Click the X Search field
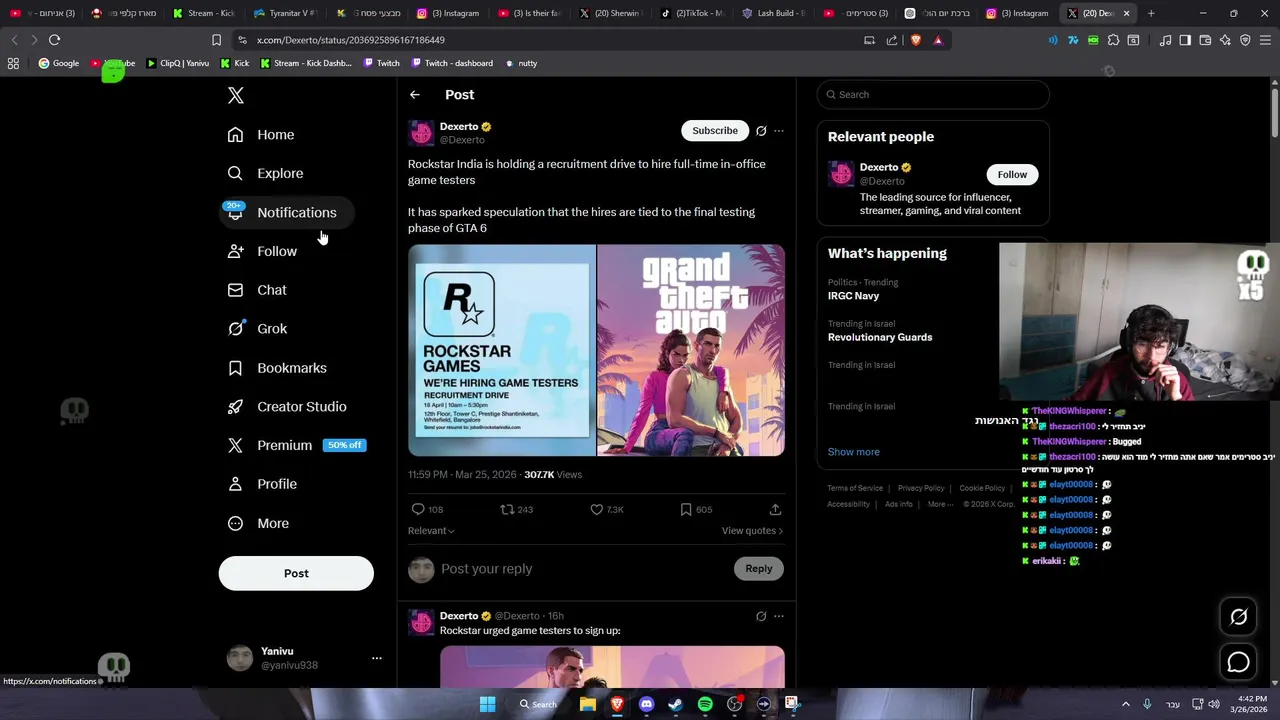 tap(933, 95)
